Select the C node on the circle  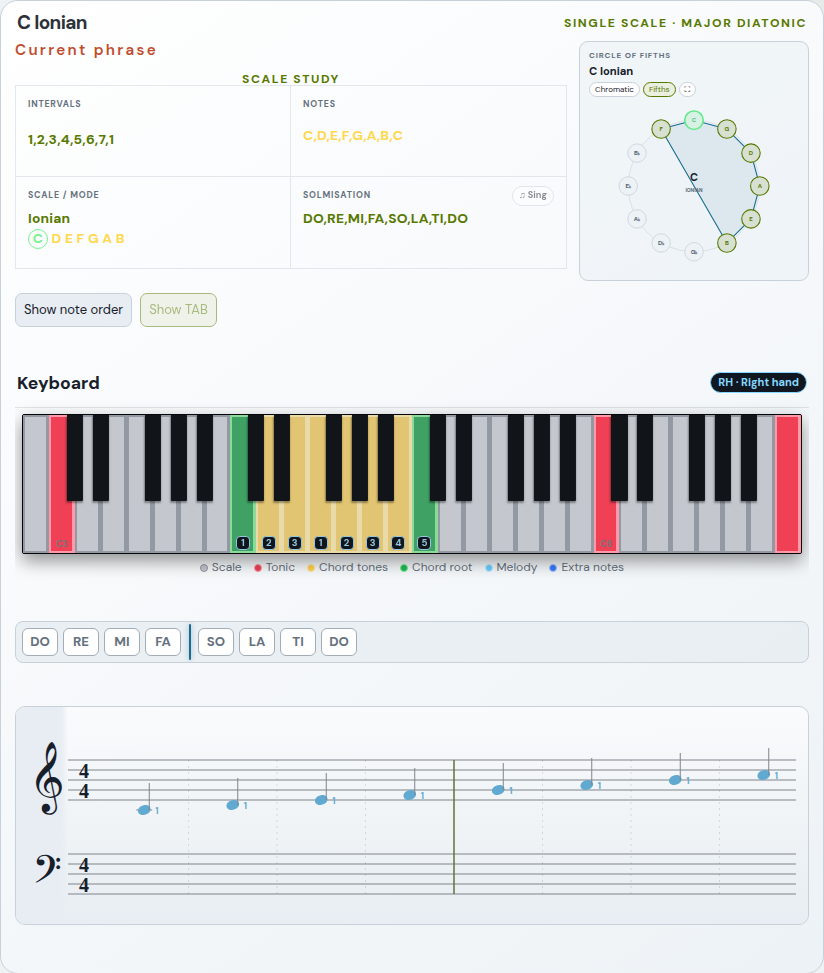click(x=694, y=120)
